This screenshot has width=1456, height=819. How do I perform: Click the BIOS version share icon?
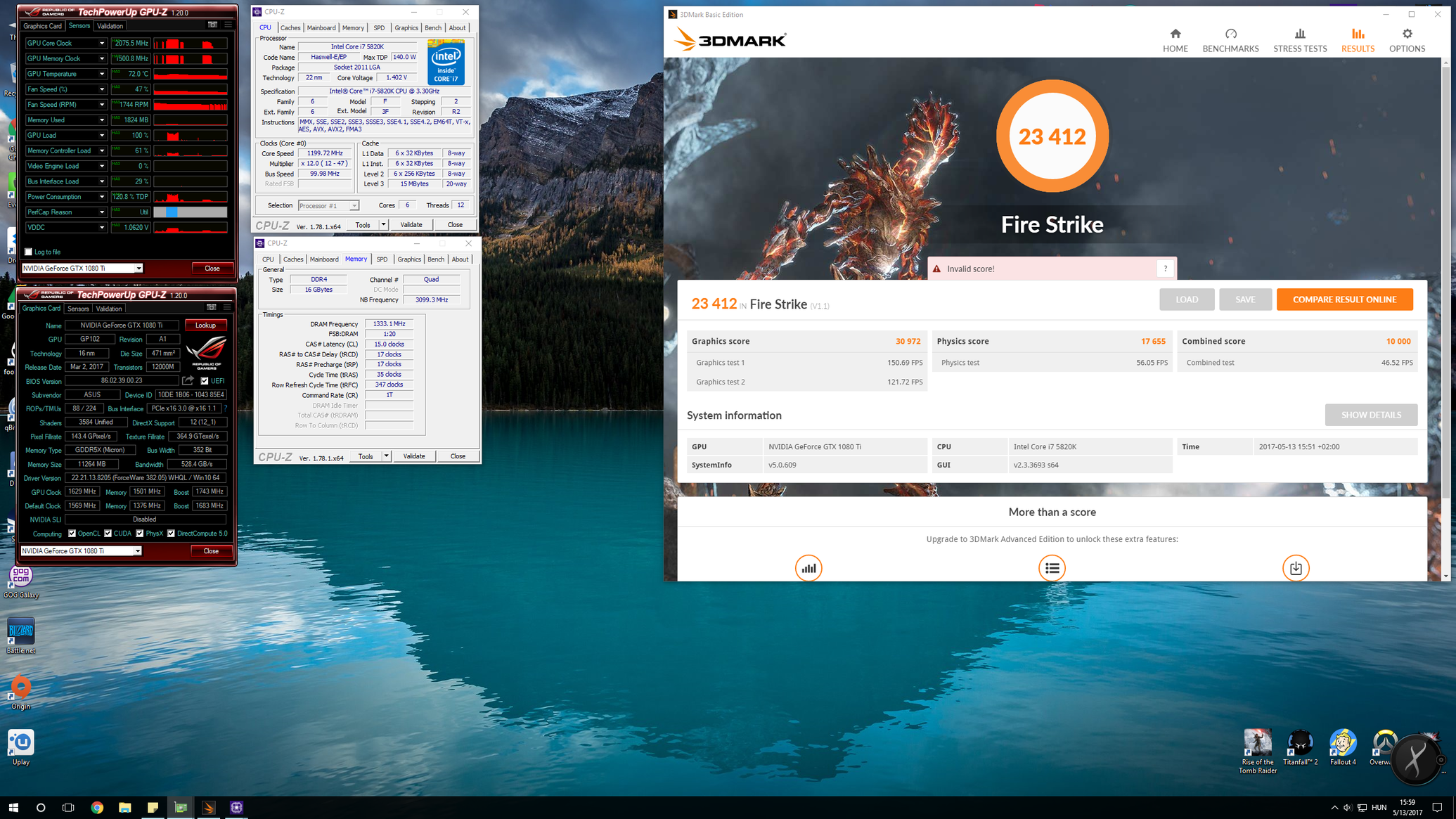pyautogui.click(x=188, y=380)
